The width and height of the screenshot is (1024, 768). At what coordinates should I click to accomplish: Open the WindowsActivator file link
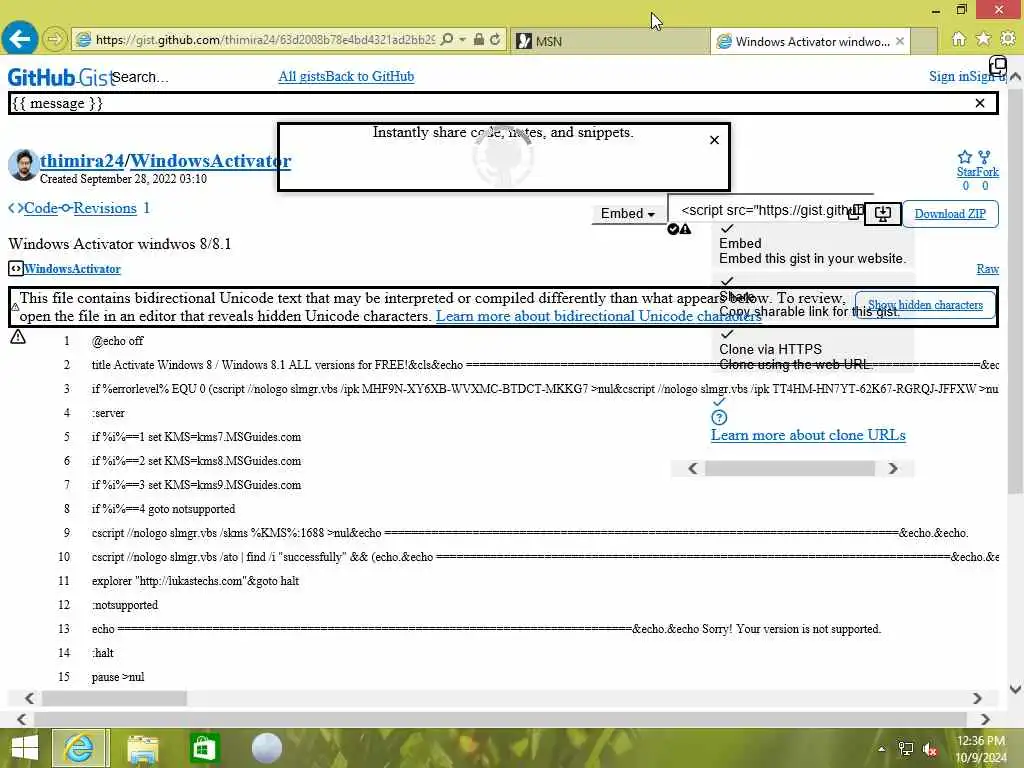point(72,268)
